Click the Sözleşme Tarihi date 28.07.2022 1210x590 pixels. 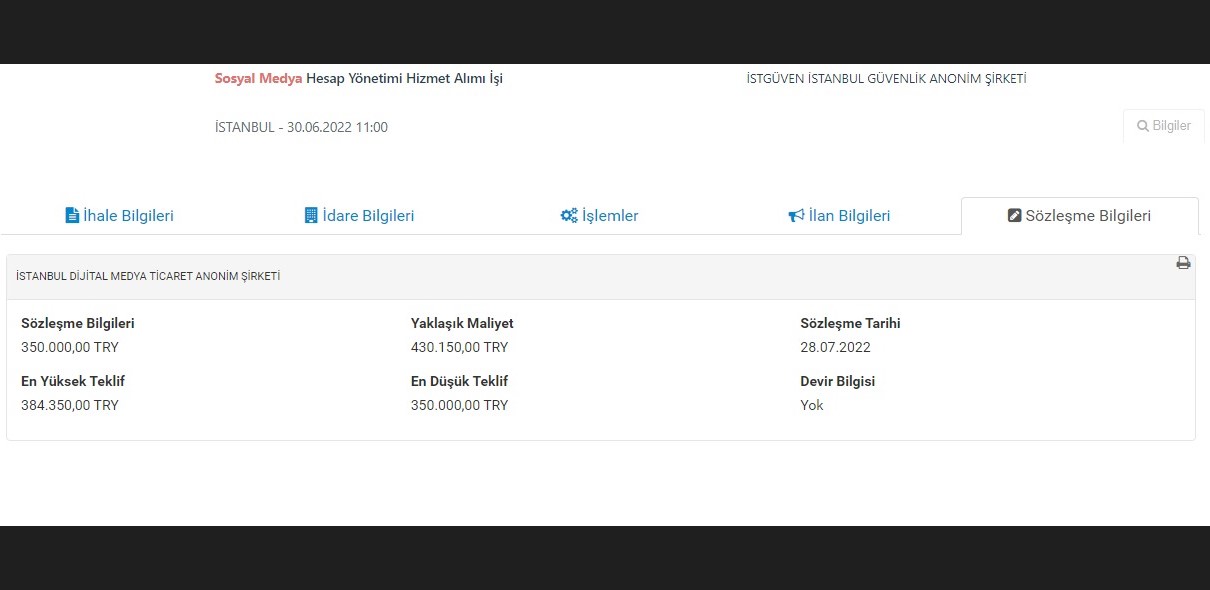point(835,347)
